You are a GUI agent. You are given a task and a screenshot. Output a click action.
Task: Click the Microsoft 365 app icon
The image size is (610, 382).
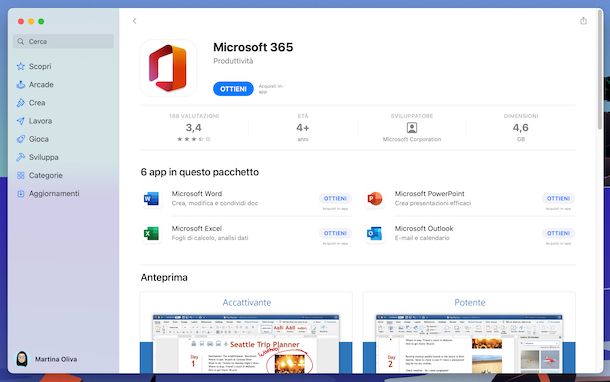(x=168, y=68)
